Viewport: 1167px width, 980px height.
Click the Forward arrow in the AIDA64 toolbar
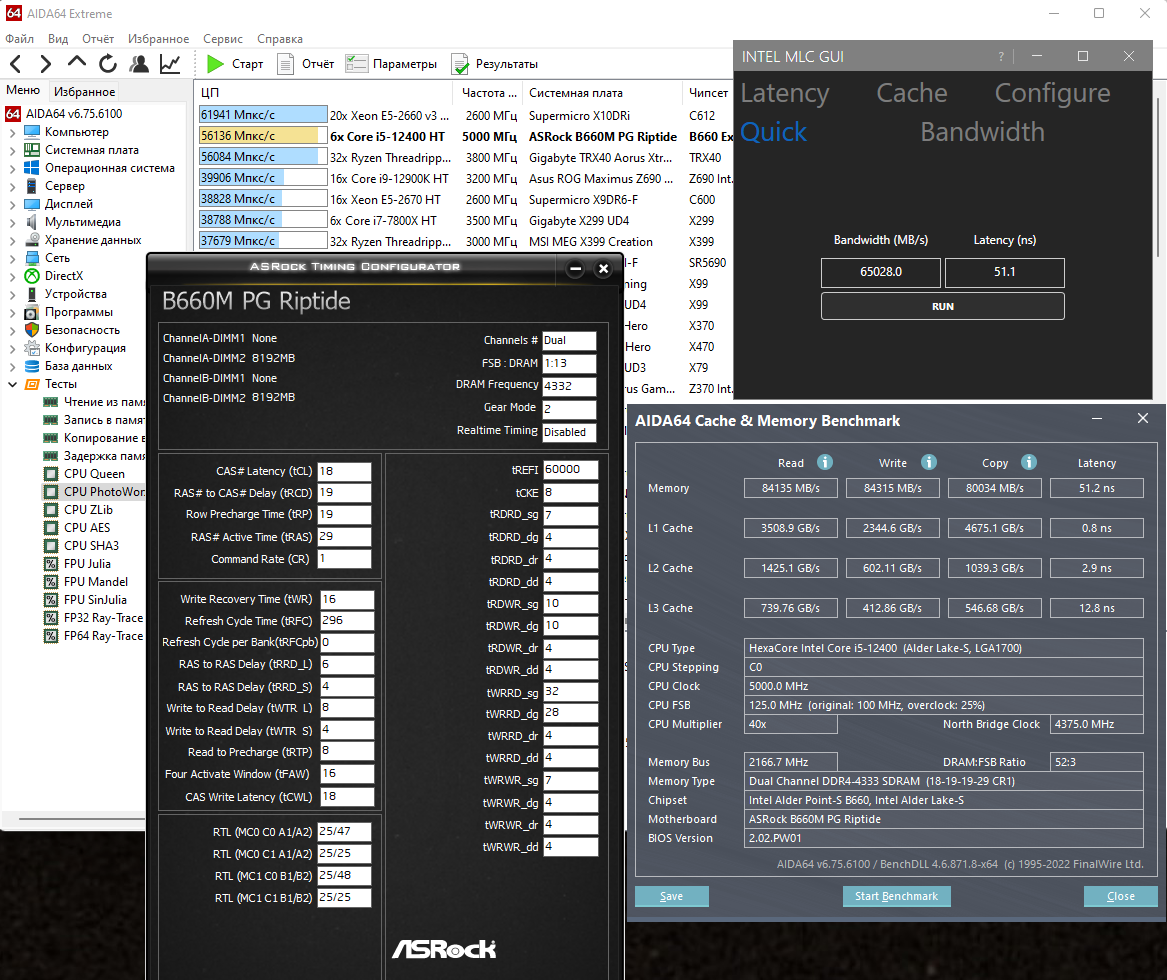tap(46, 64)
